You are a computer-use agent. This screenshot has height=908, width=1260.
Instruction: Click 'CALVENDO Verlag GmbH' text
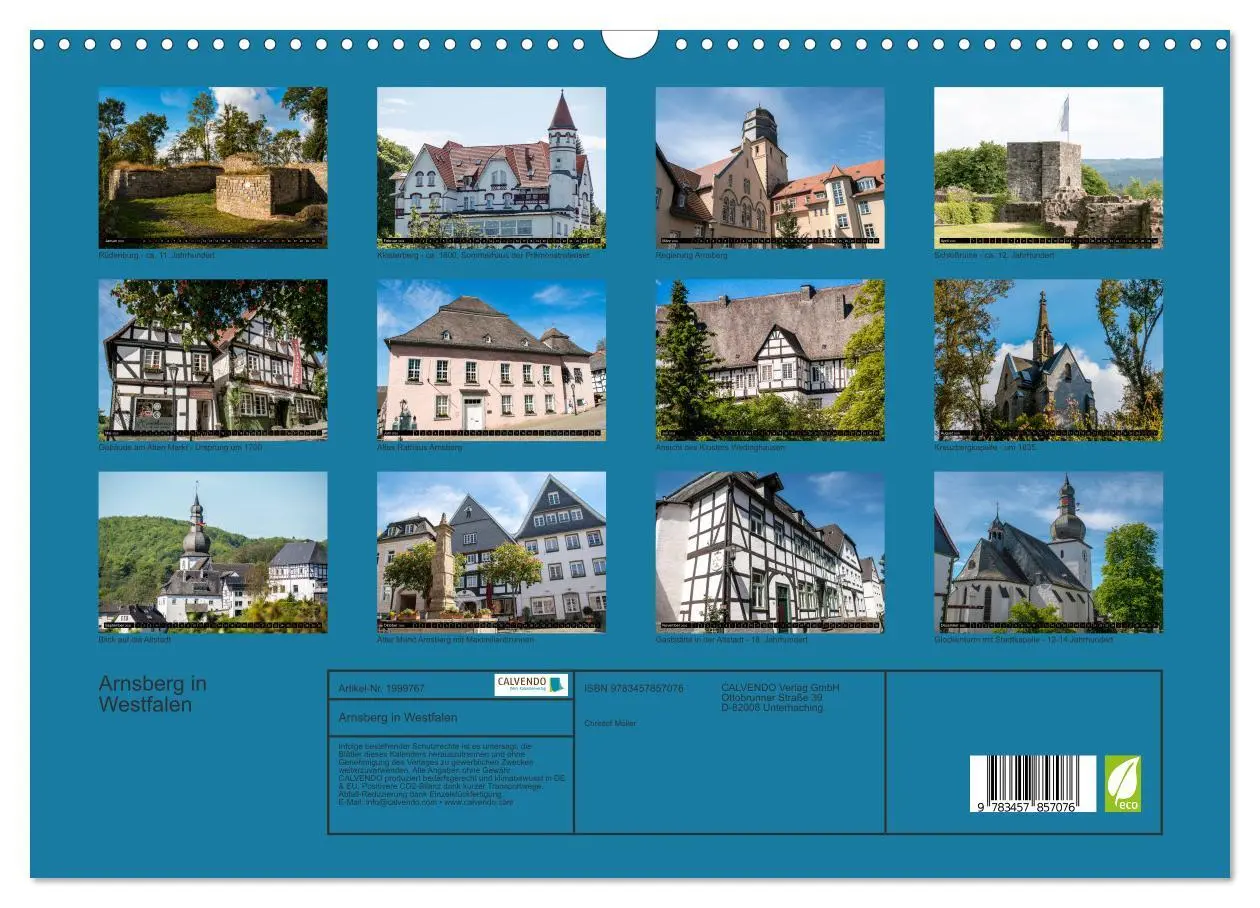(780, 688)
